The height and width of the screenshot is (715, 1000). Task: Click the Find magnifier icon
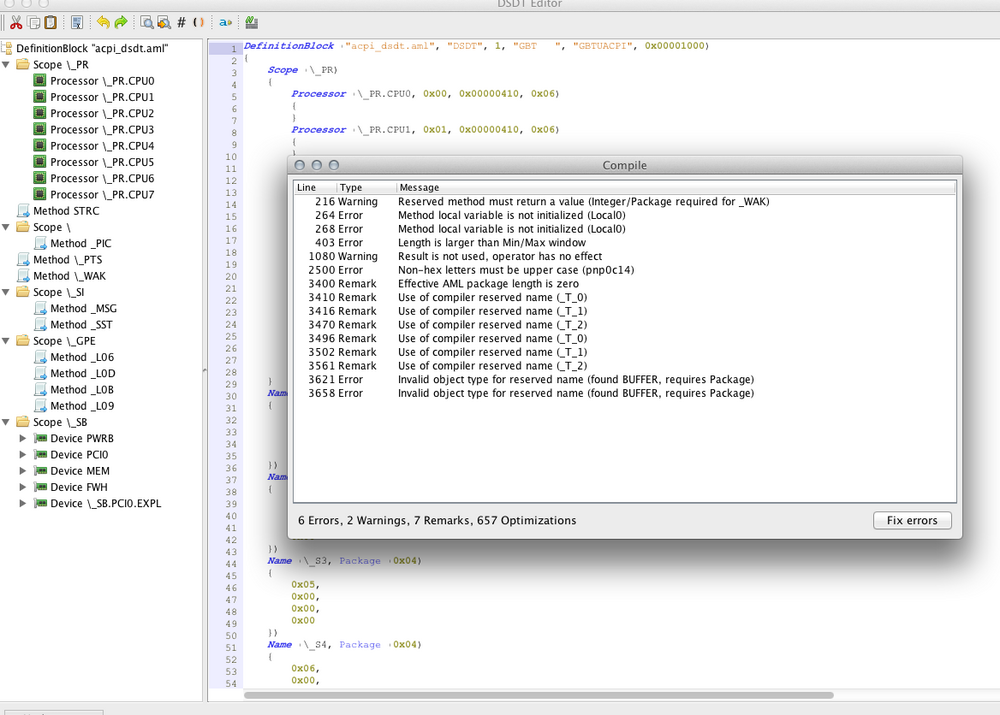pos(146,22)
